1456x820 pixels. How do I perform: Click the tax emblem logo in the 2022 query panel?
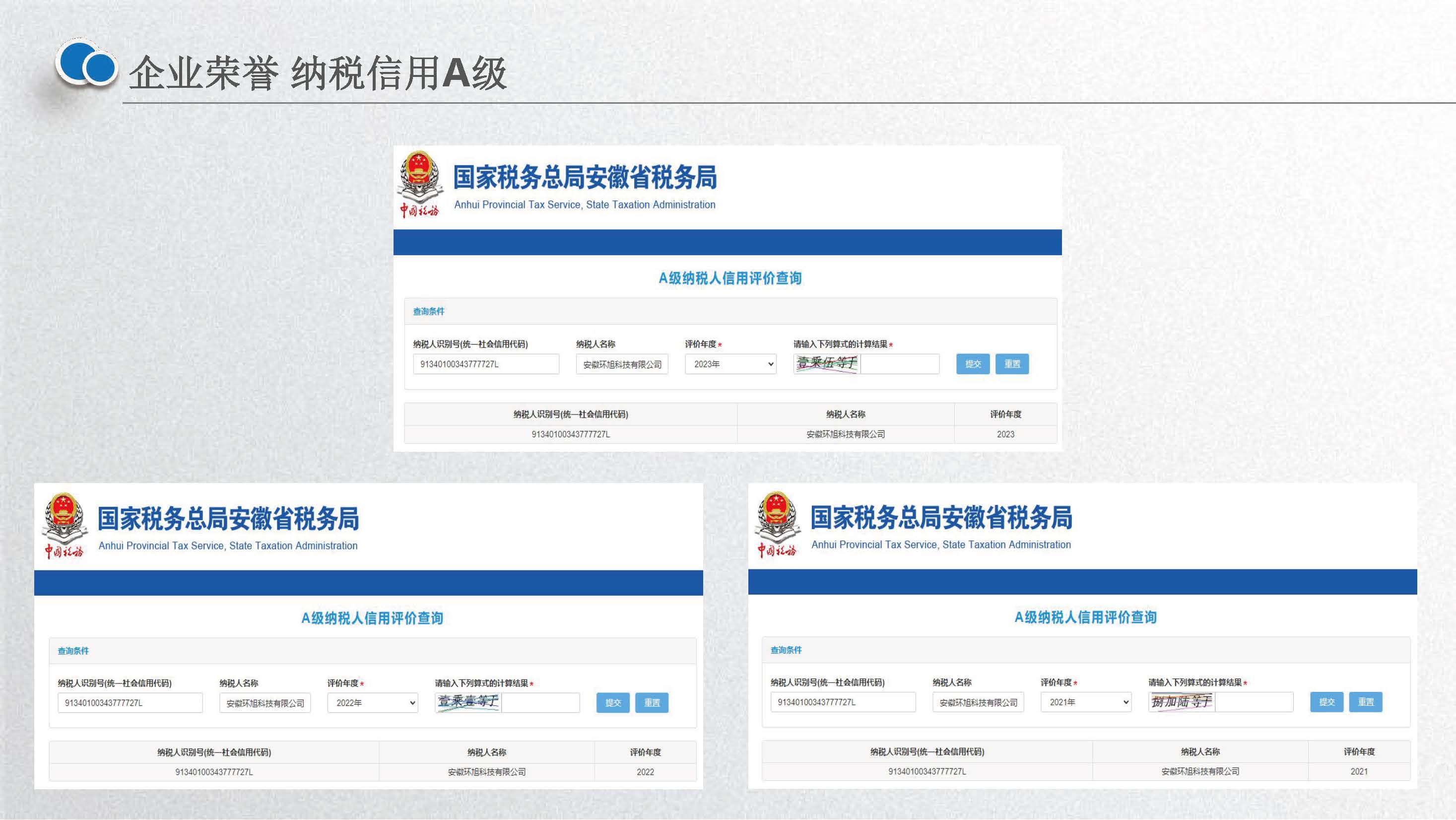pyautogui.click(x=64, y=525)
